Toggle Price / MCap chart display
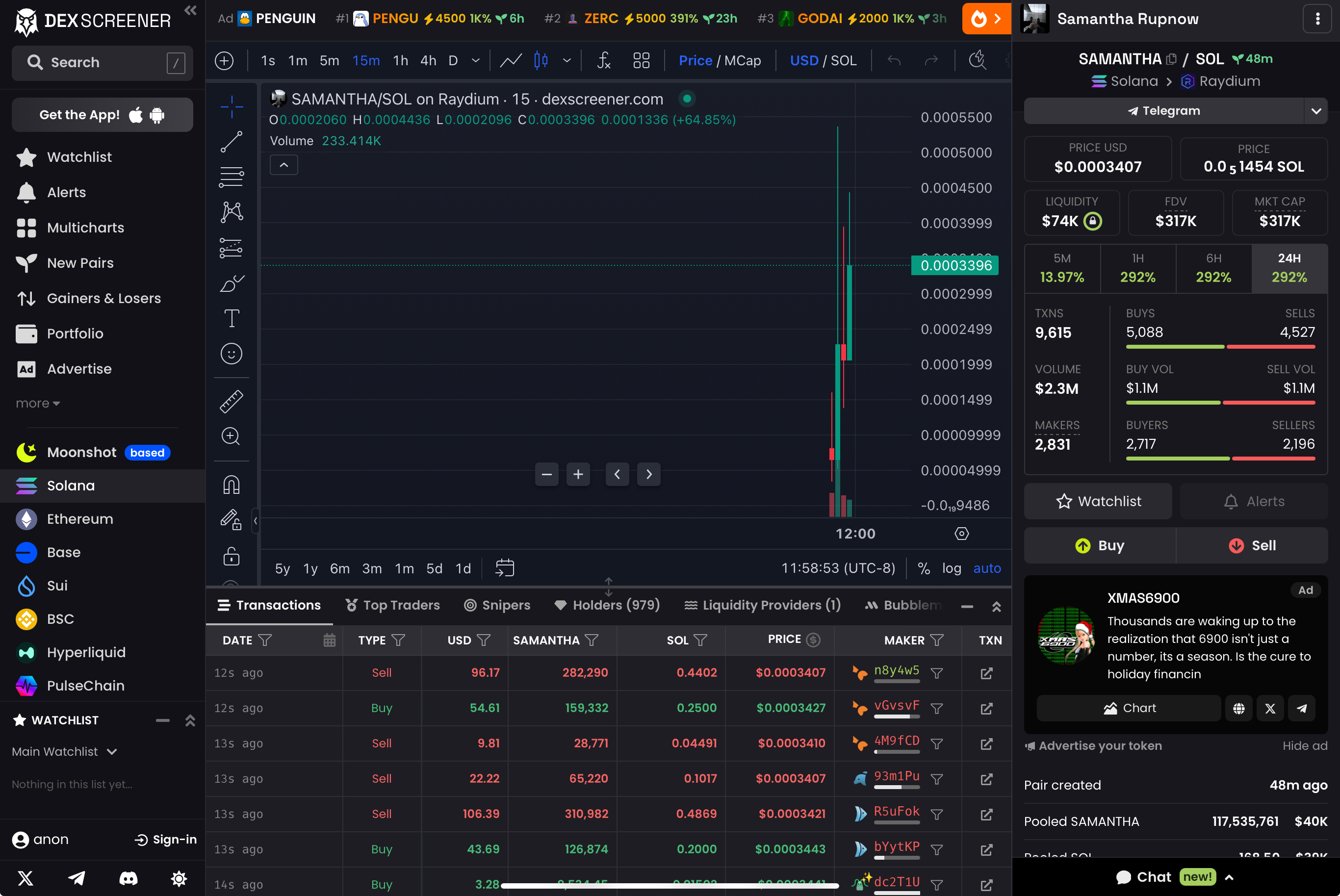Viewport: 1340px width, 896px height. [720, 60]
